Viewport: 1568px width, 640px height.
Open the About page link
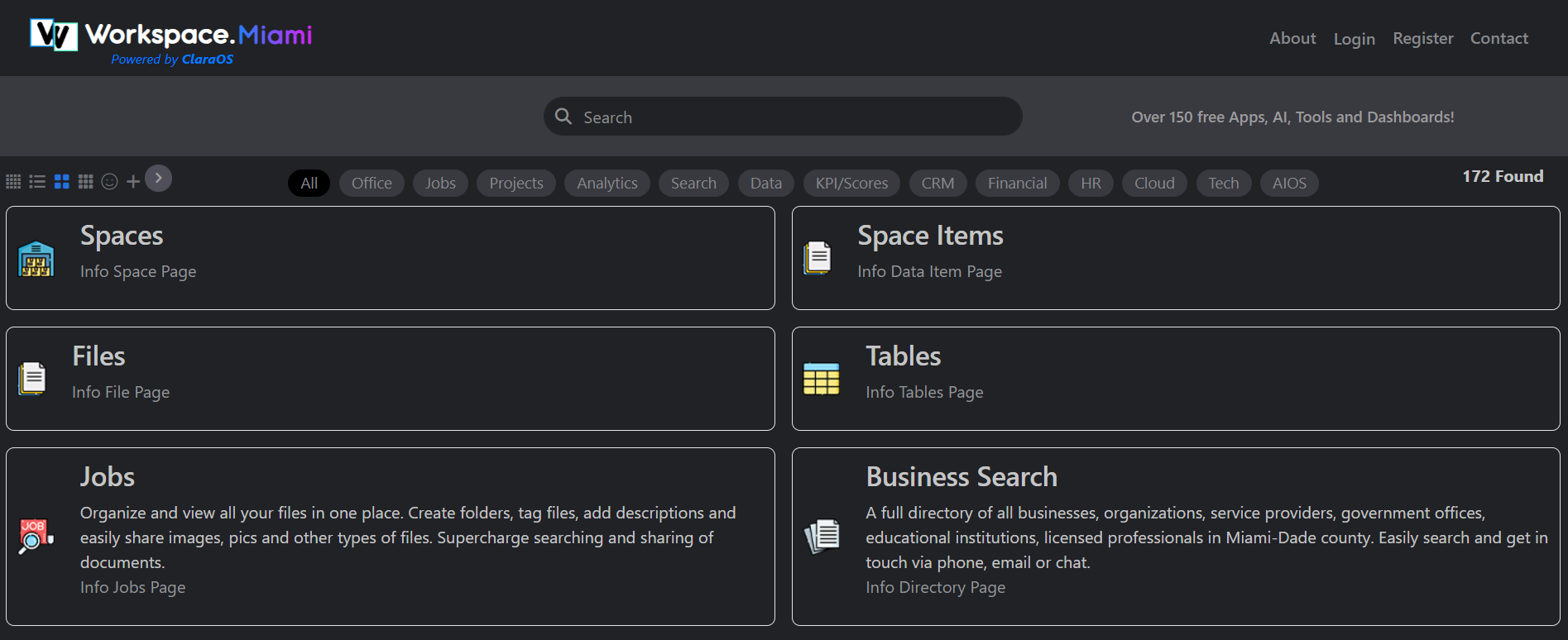(1292, 38)
